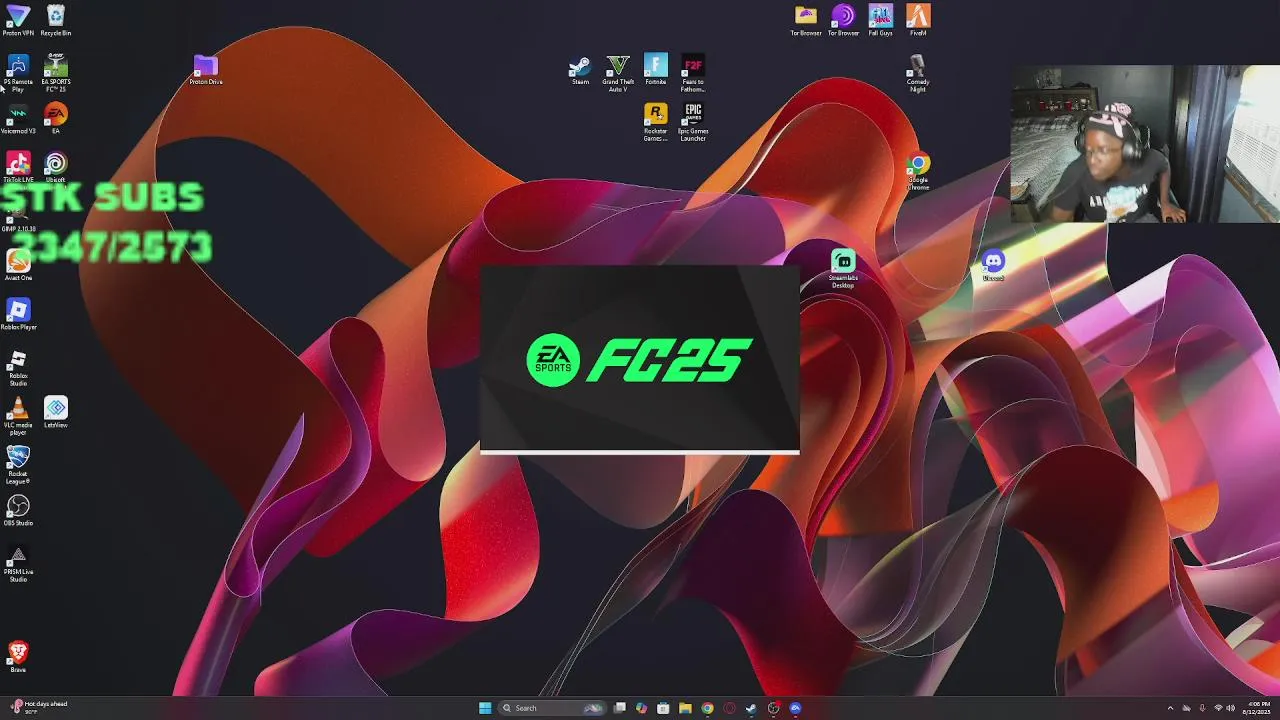Click the taskbar Search box
This screenshot has width=1280, height=720.
tap(552, 708)
